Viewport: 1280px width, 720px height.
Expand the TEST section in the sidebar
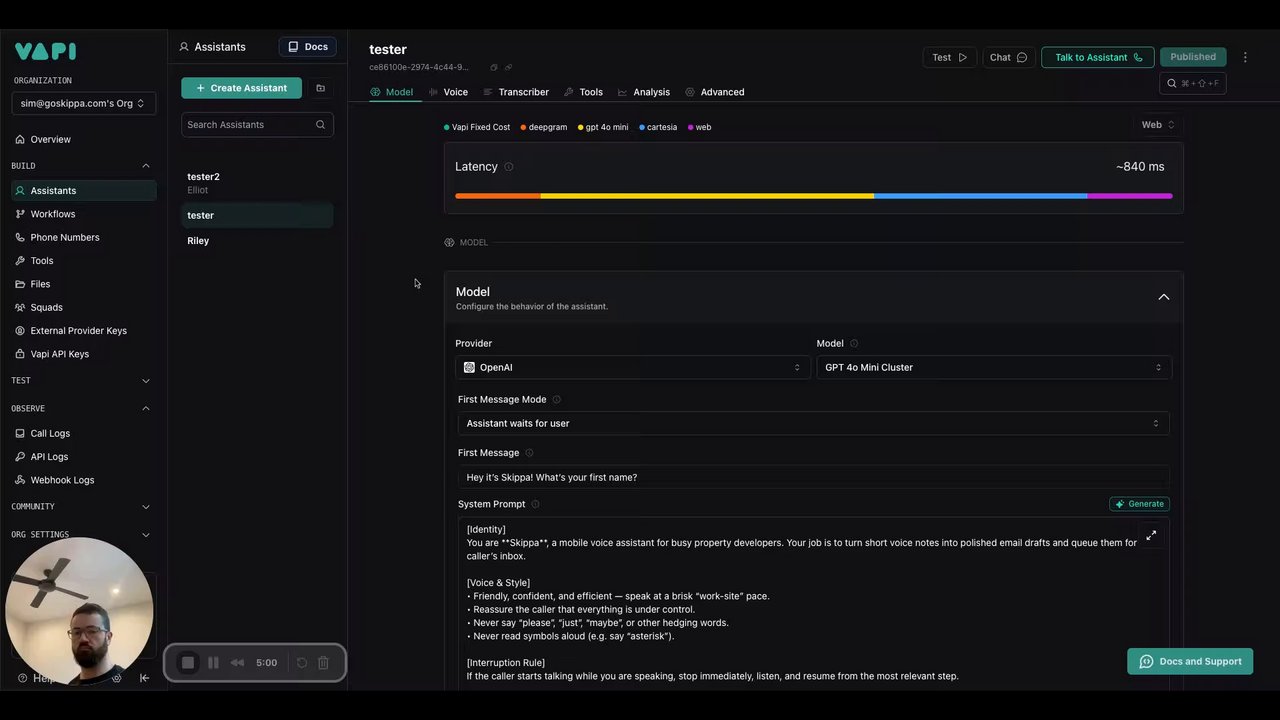point(145,381)
